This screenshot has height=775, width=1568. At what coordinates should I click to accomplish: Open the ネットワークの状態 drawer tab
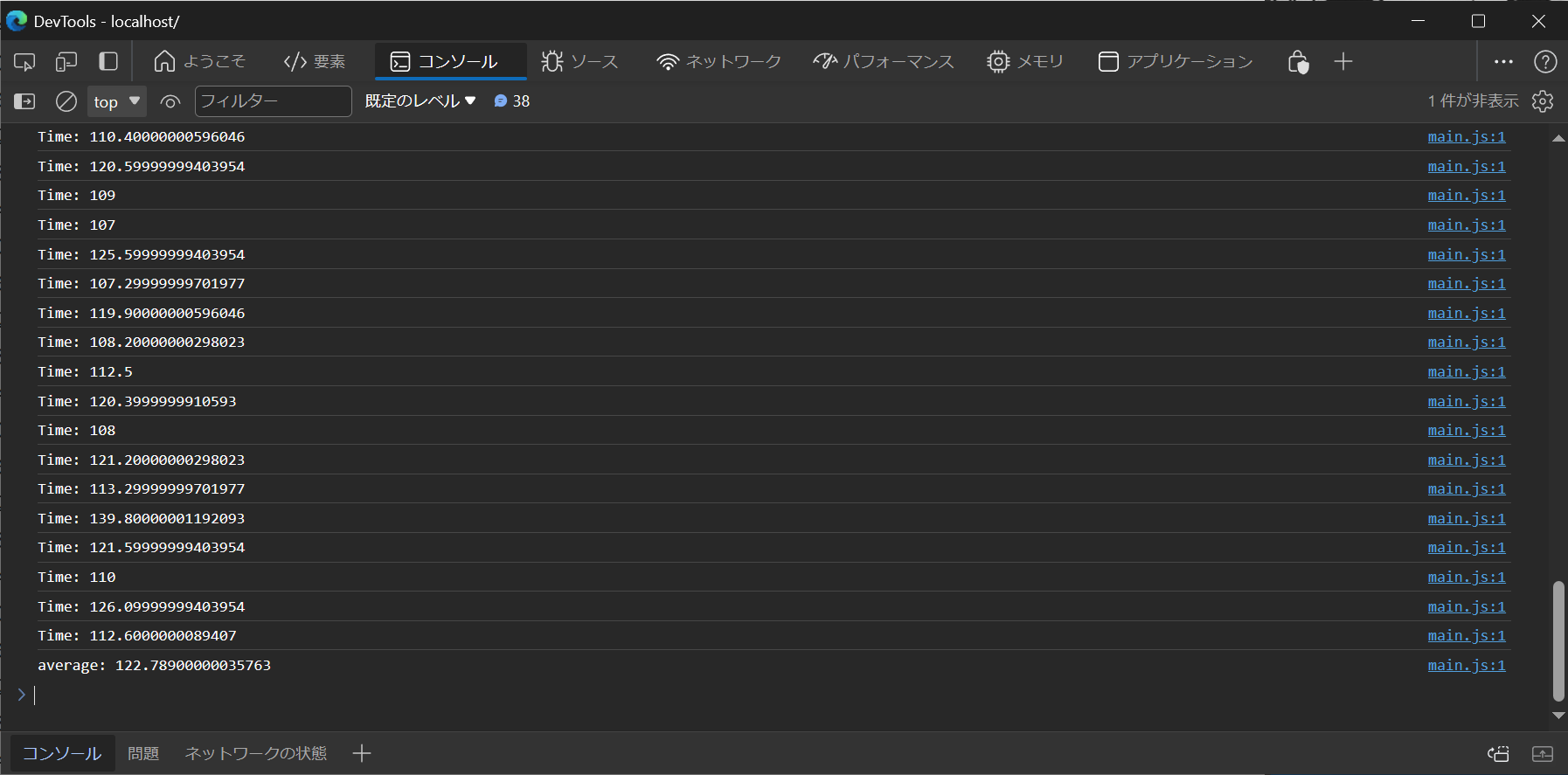coord(256,753)
